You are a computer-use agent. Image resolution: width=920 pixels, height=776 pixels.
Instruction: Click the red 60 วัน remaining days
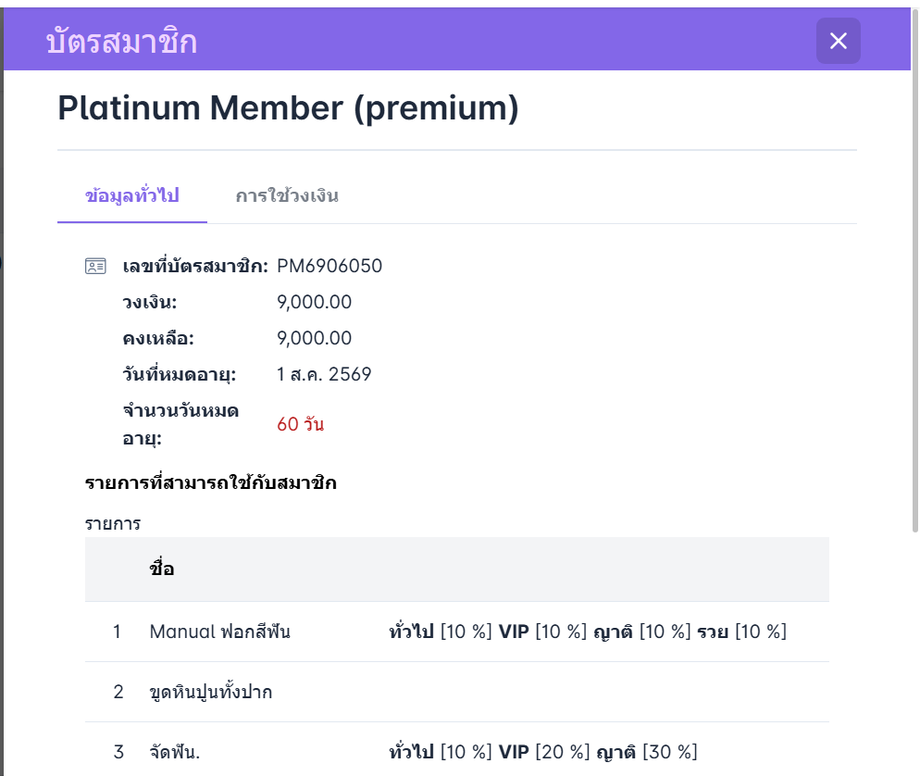pos(300,424)
